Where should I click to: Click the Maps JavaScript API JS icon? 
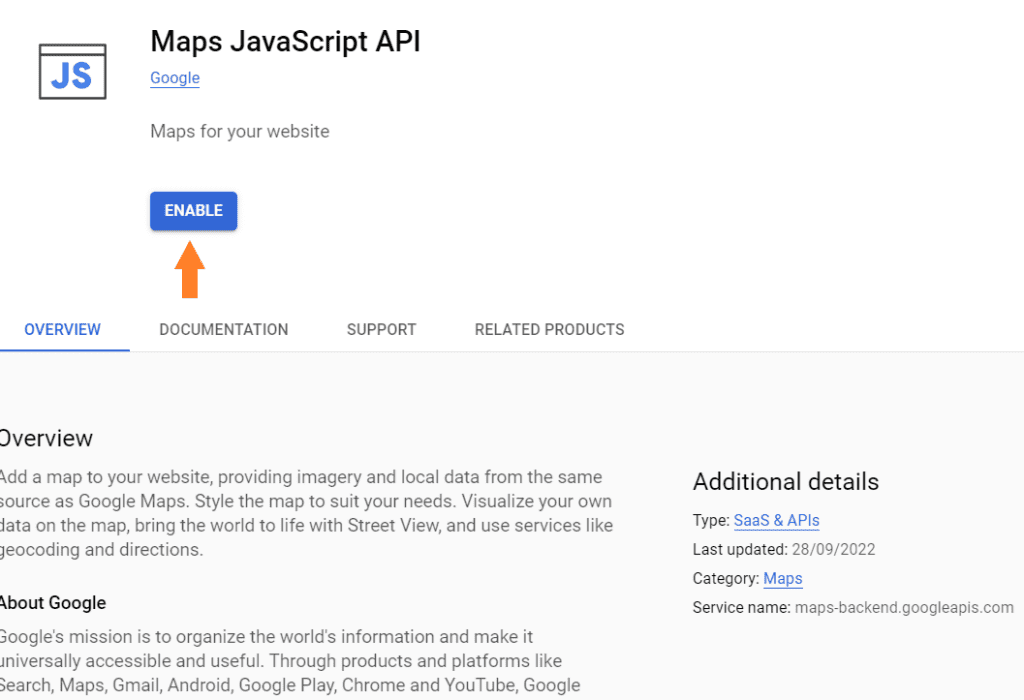coord(72,72)
